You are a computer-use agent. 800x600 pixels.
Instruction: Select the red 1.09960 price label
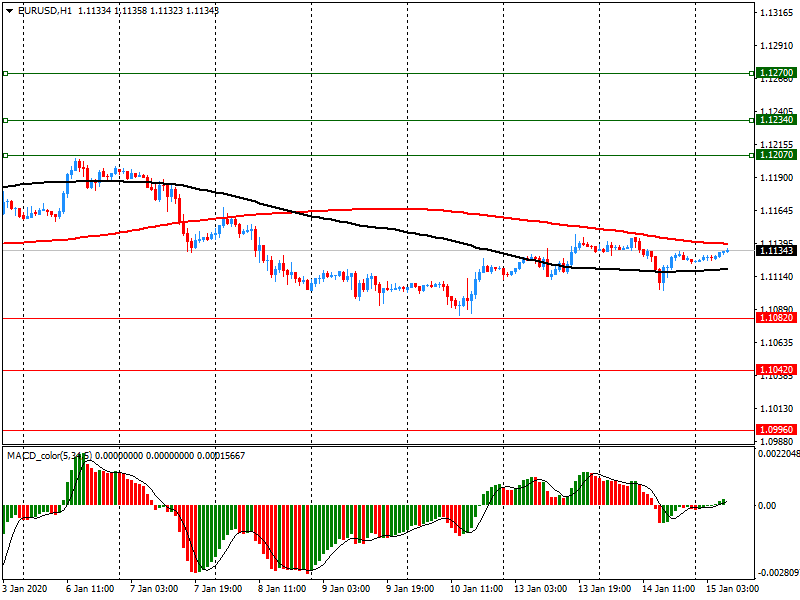(776, 430)
